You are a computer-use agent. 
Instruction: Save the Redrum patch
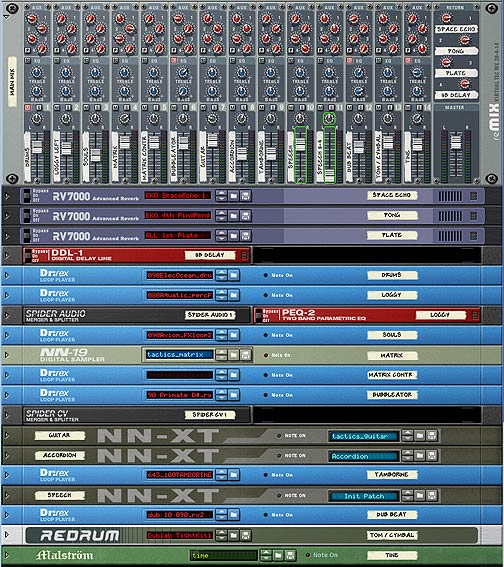click(245, 535)
